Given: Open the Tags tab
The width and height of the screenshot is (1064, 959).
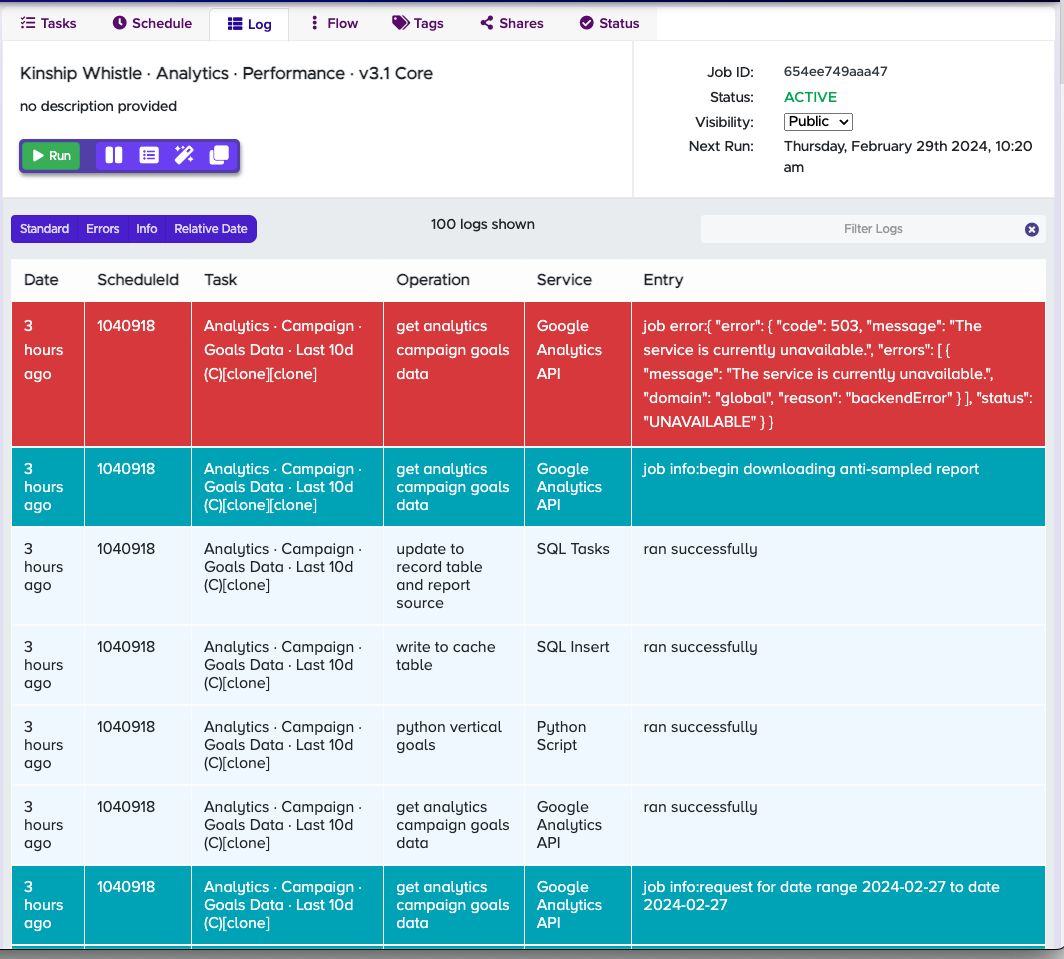Looking at the screenshot, I should coord(418,23).
